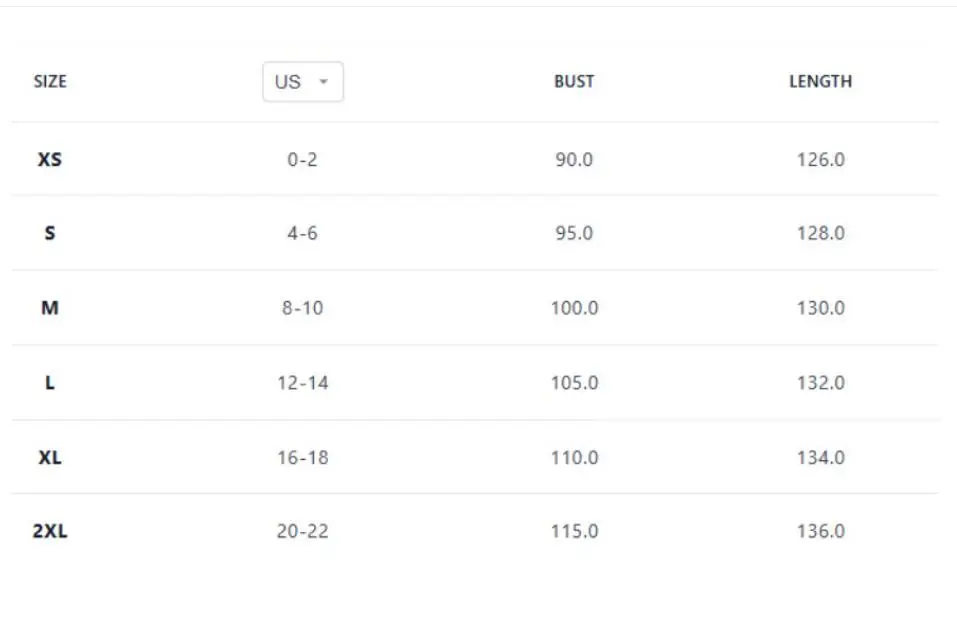957x625 pixels.
Task: Select the XS size row label
Action: [49, 159]
